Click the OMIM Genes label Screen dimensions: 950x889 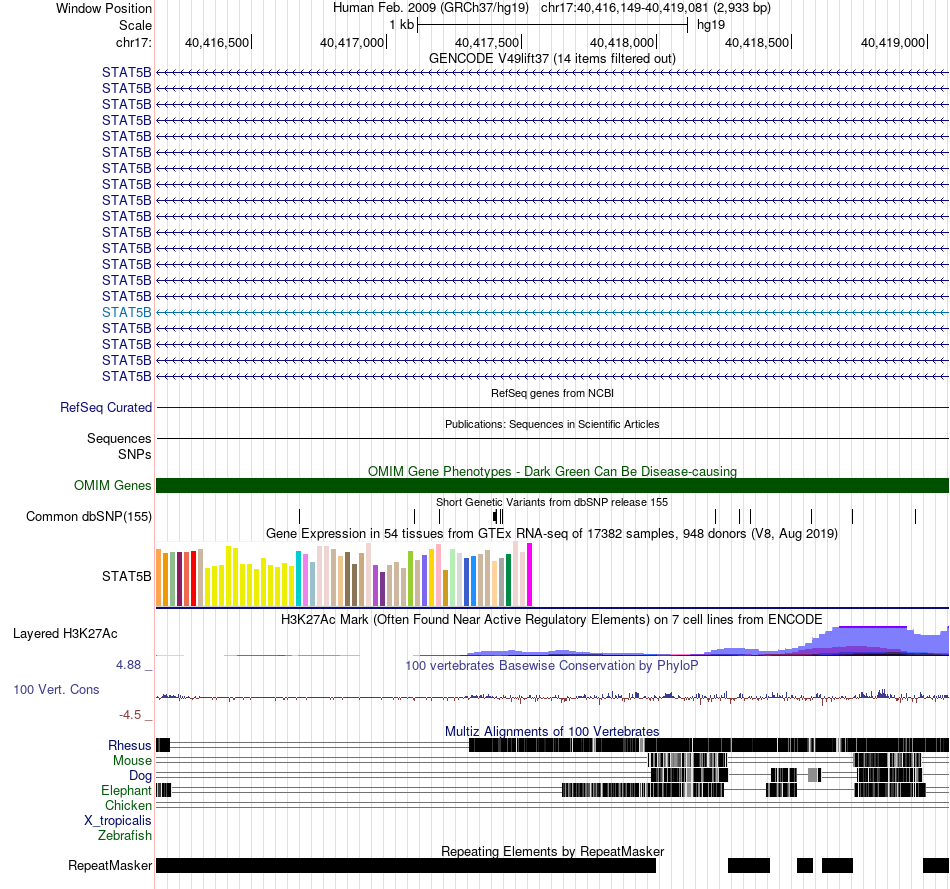112,485
